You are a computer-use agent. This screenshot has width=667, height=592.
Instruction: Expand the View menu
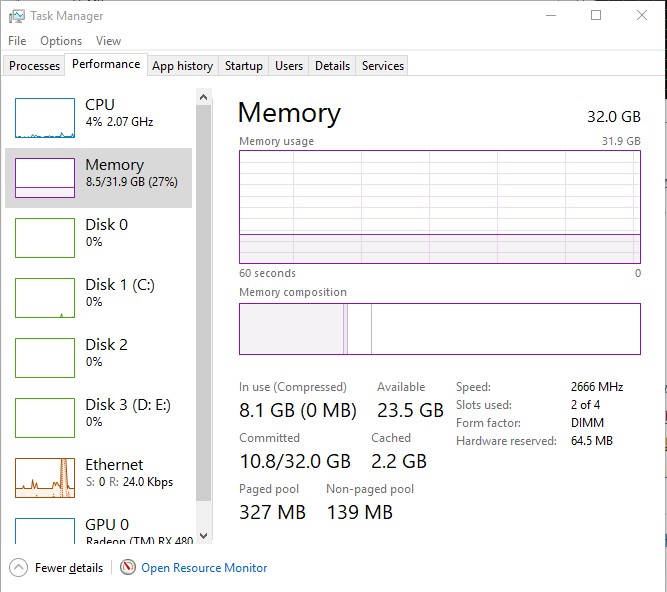pos(108,41)
